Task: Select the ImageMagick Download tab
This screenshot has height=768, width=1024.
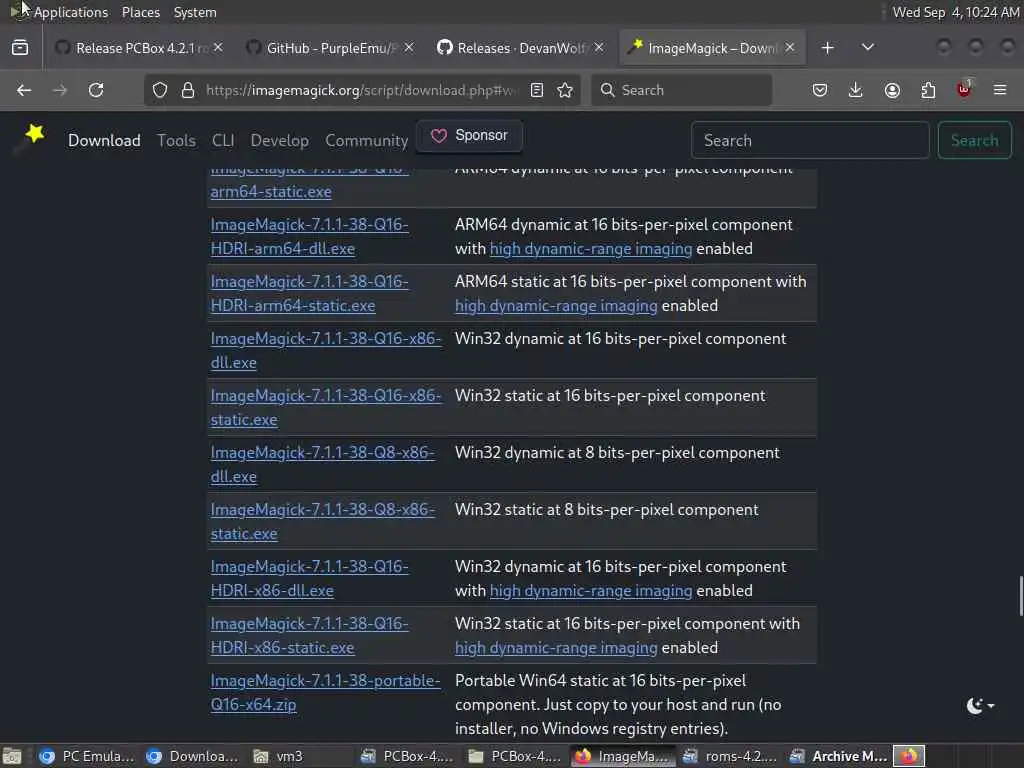Action: 711,48
